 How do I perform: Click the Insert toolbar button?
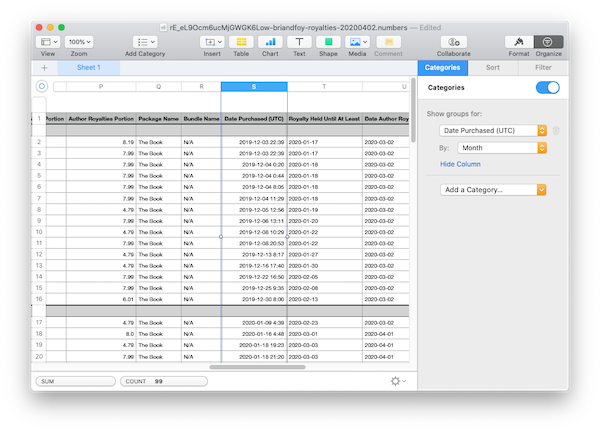click(x=212, y=42)
